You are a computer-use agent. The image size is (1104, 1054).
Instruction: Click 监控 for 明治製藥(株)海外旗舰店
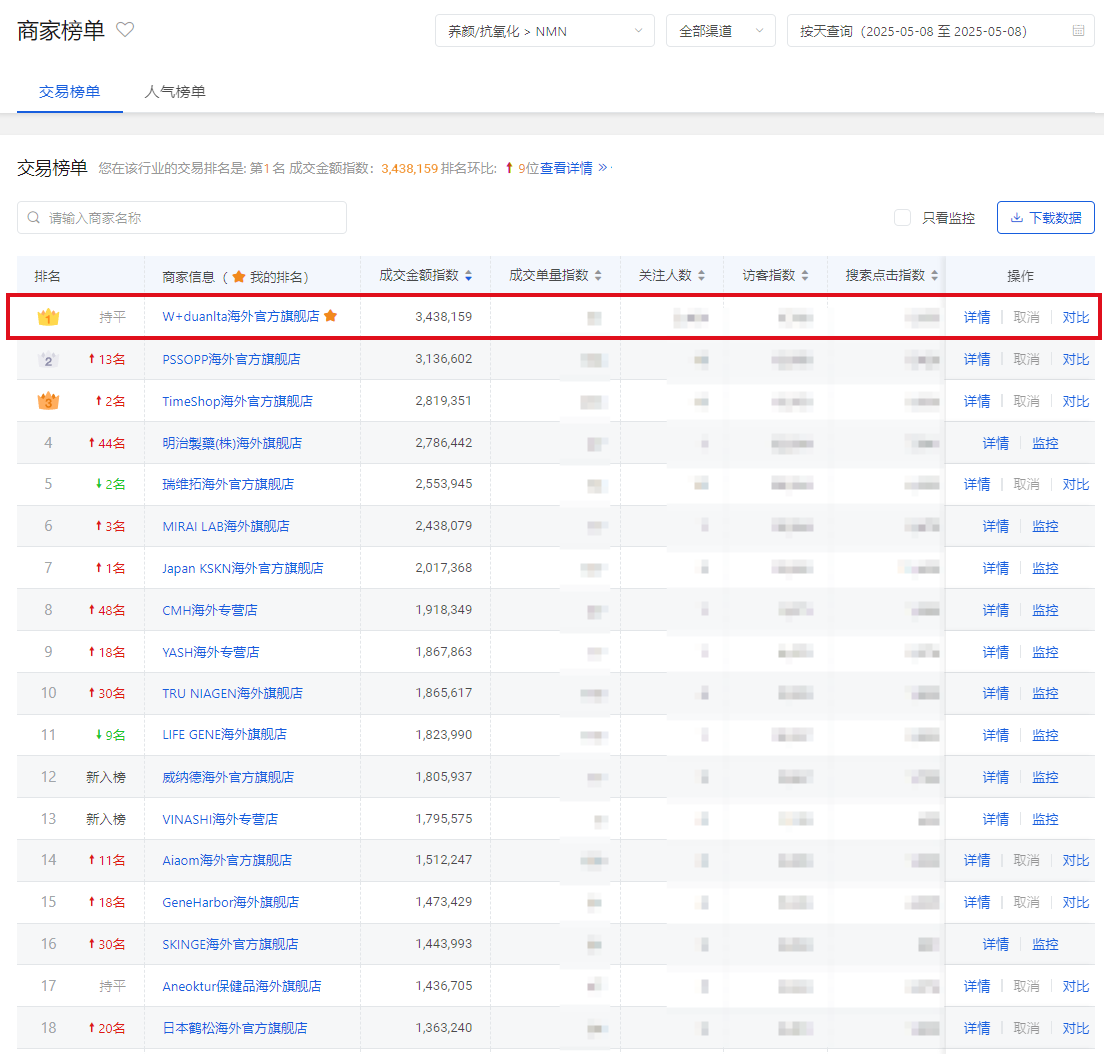pyautogui.click(x=1045, y=443)
